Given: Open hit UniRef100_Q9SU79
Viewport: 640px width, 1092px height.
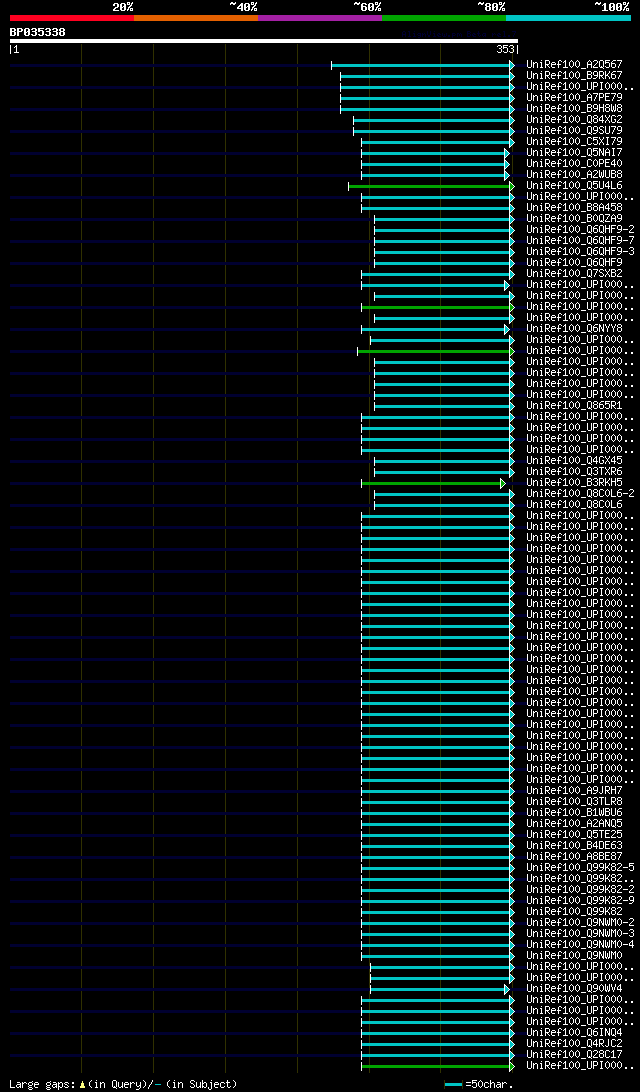Looking at the screenshot, I should point(574,131).
